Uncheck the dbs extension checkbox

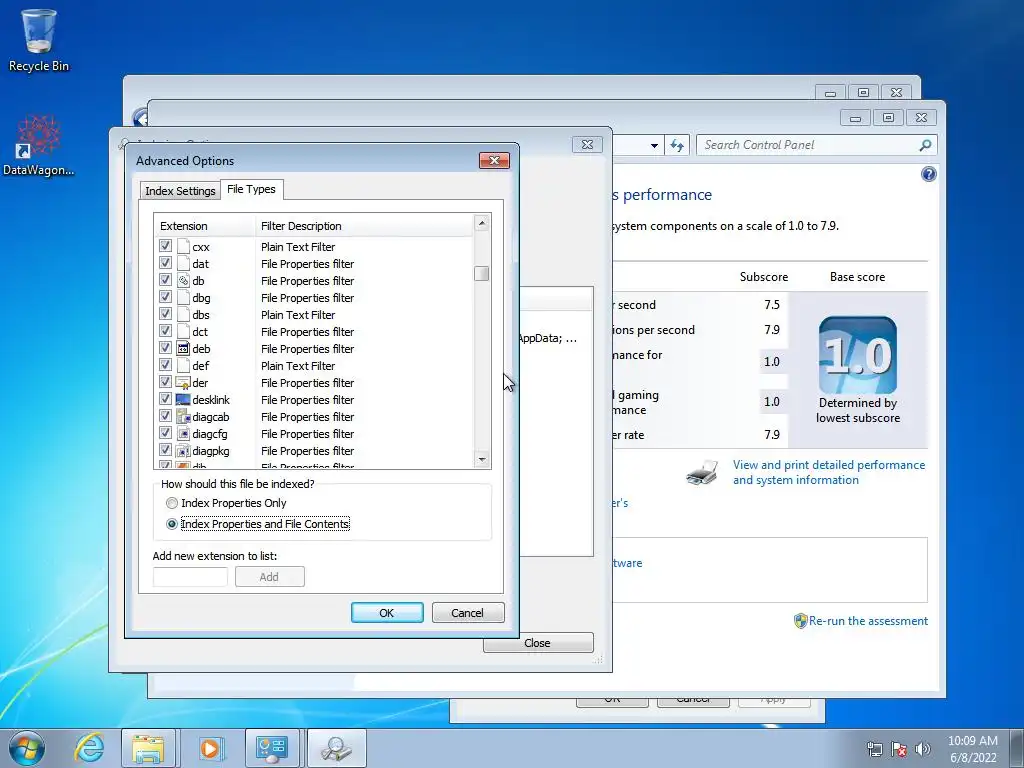[165, 314]
